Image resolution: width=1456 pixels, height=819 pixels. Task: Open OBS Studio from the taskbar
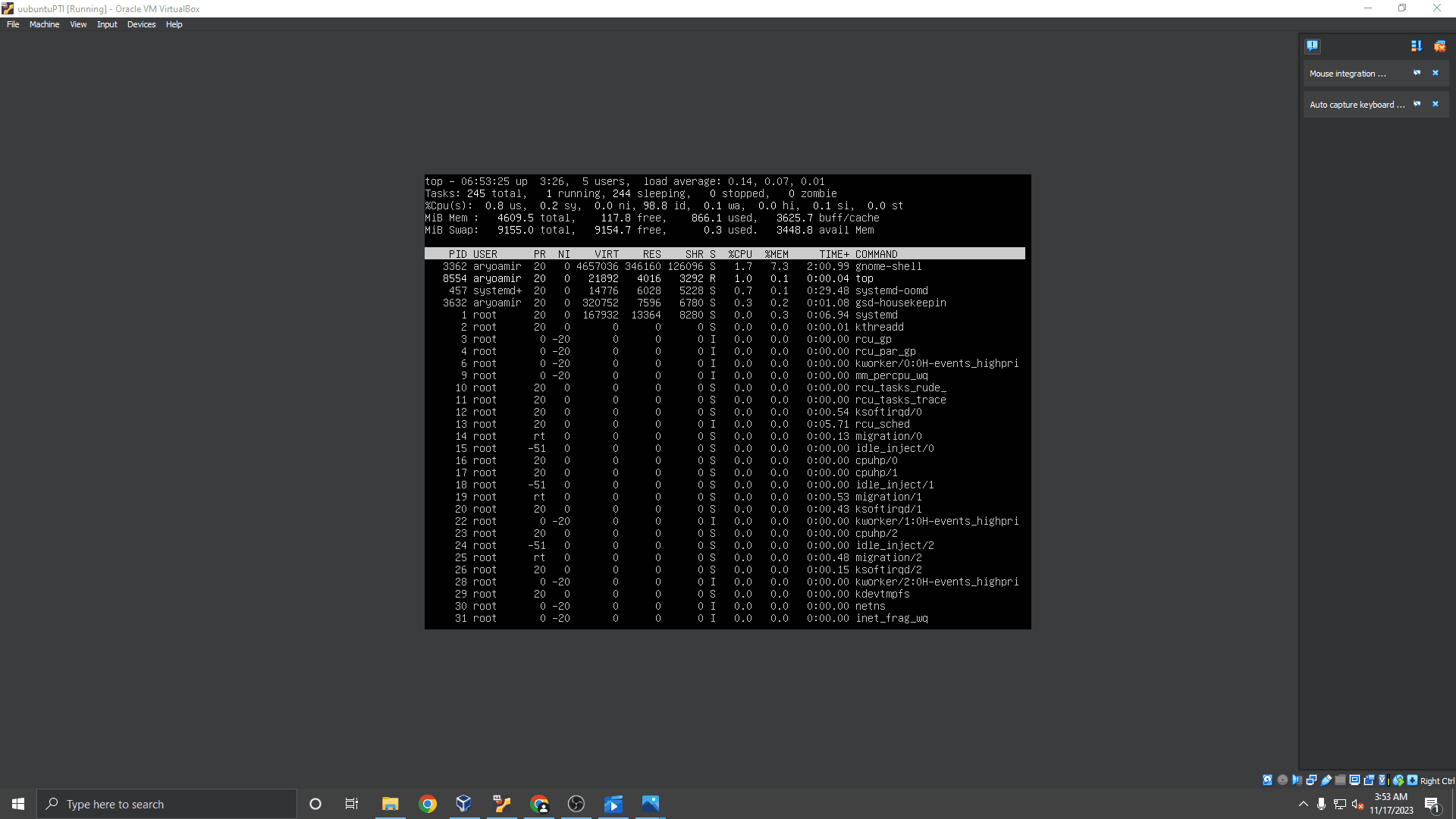click(x=576, y=804)
